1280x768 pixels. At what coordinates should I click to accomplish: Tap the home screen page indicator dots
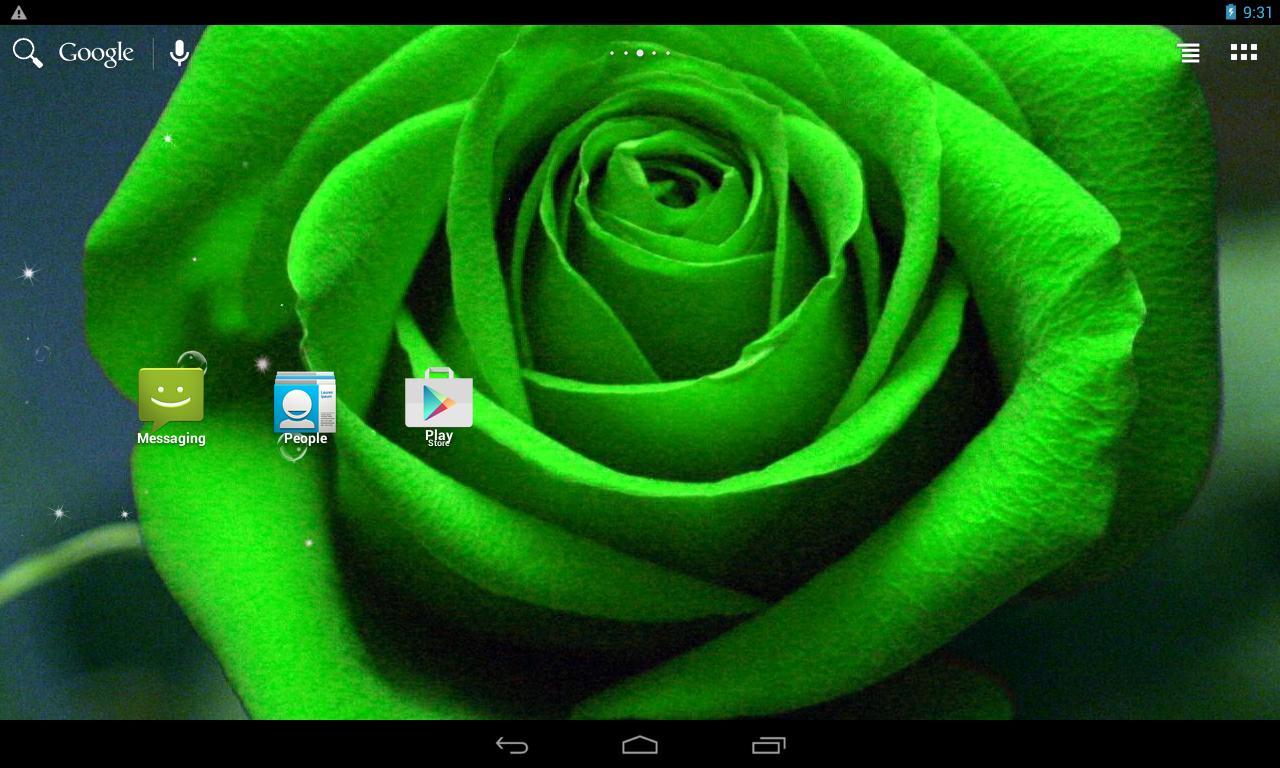(640, 53)
